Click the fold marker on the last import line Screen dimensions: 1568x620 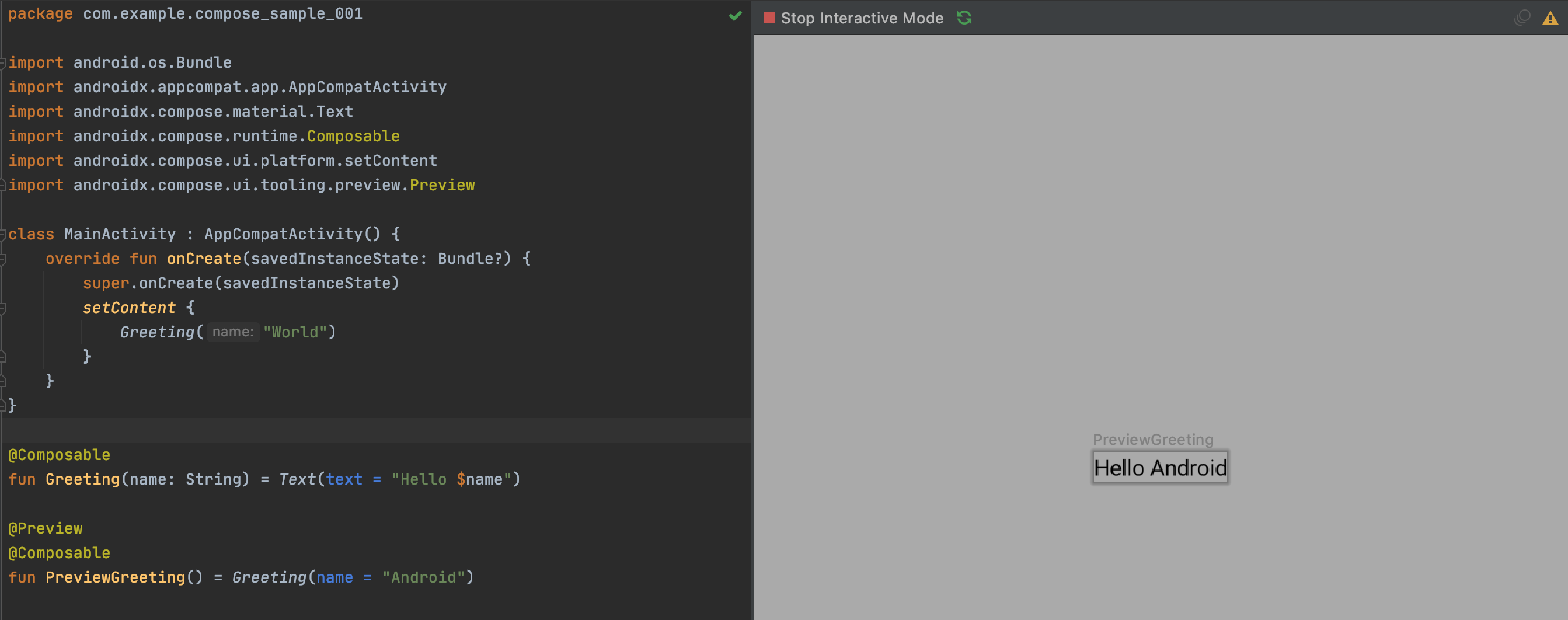3,185
